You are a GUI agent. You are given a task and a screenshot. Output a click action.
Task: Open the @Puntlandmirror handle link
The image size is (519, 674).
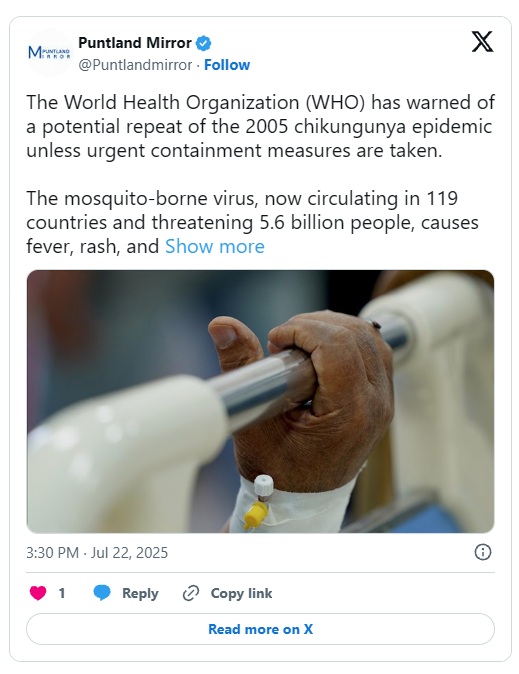[x=135, y=65]
